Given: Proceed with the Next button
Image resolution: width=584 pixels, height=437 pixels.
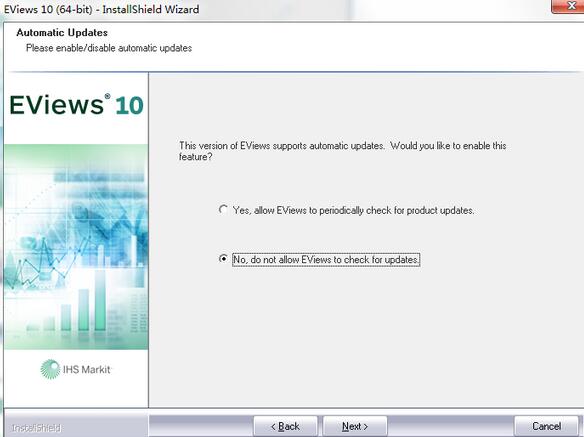Looking at the screenshot, I should (x=355, y=426).
